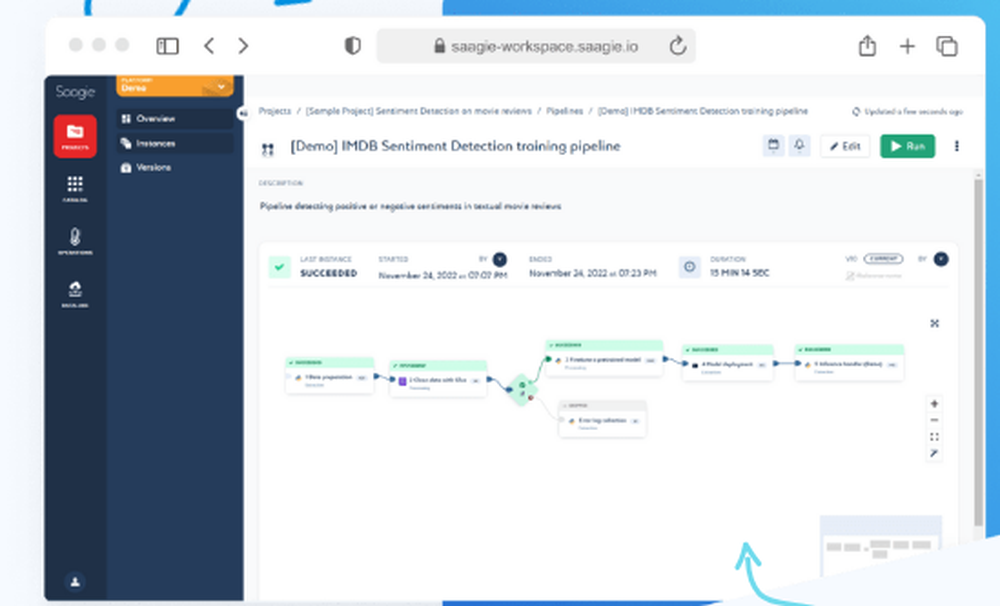Open the three-dot more options menu
The width and height of the screenshot is (1000, 606).
(957, 146)
